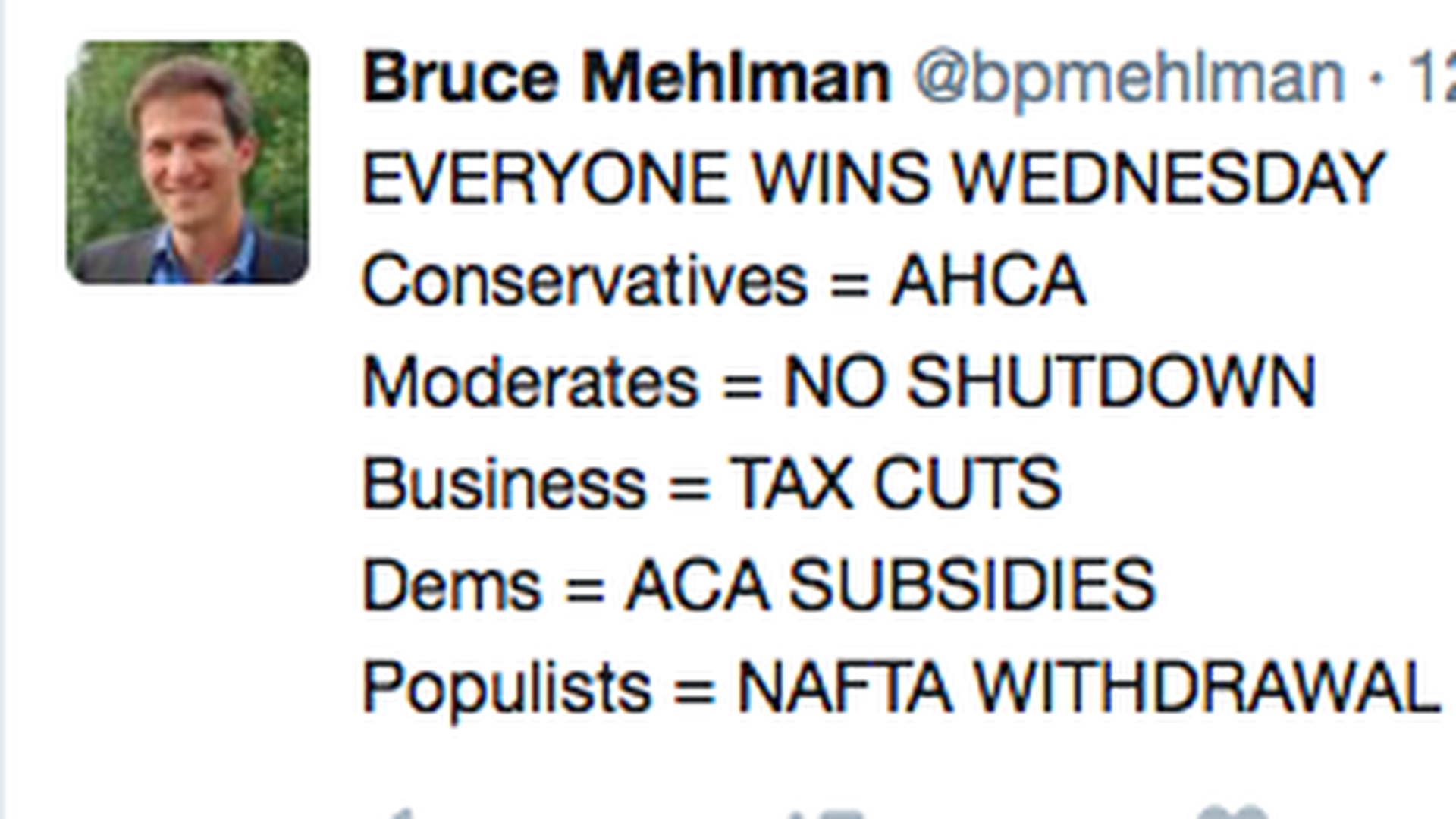Click the word Dems in the tweet
The width and height of the screenshot is (1456, 819).
(453, 585)
